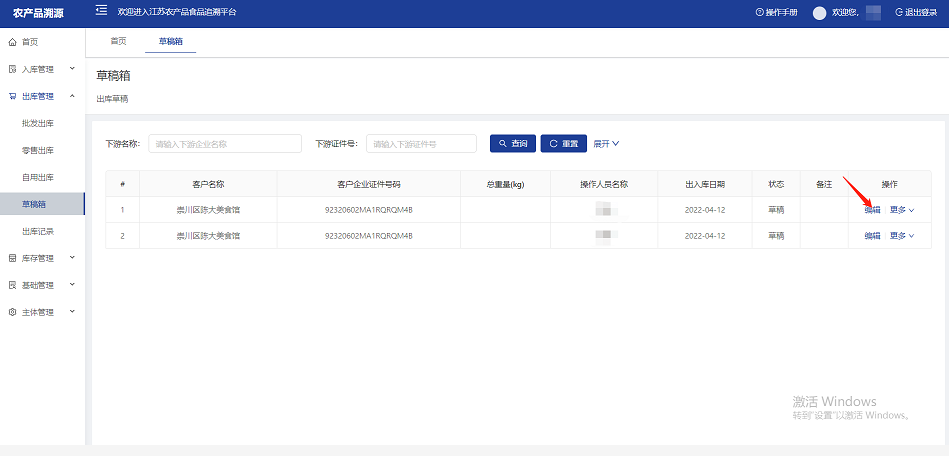Click 编辑 link in the first row

pos(872,210)
